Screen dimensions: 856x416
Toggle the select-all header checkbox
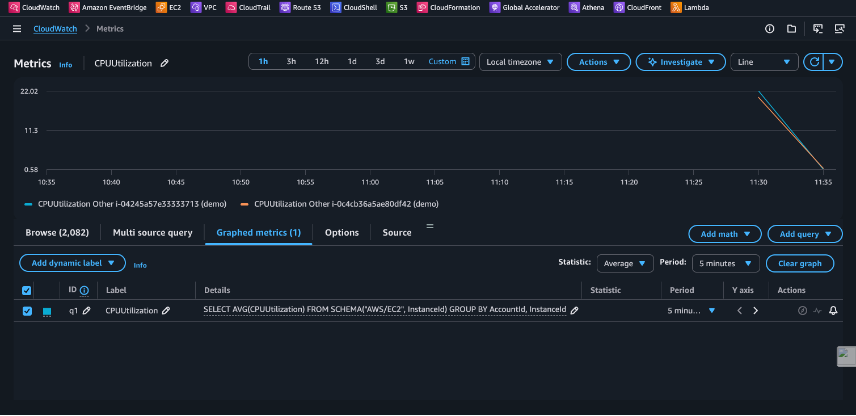(26, 290)
